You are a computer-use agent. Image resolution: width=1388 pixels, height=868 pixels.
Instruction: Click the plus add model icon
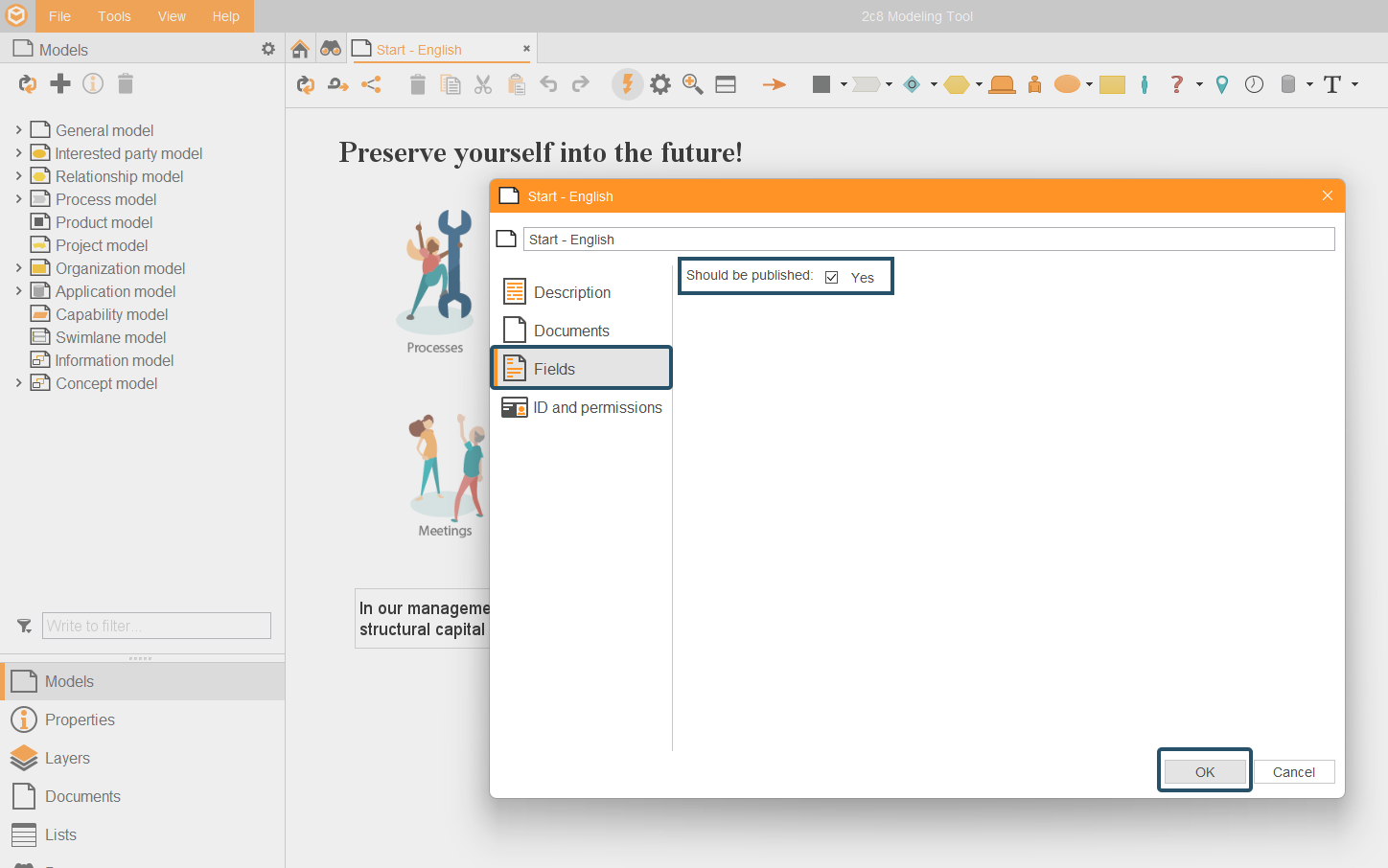(x=60, y=83)
